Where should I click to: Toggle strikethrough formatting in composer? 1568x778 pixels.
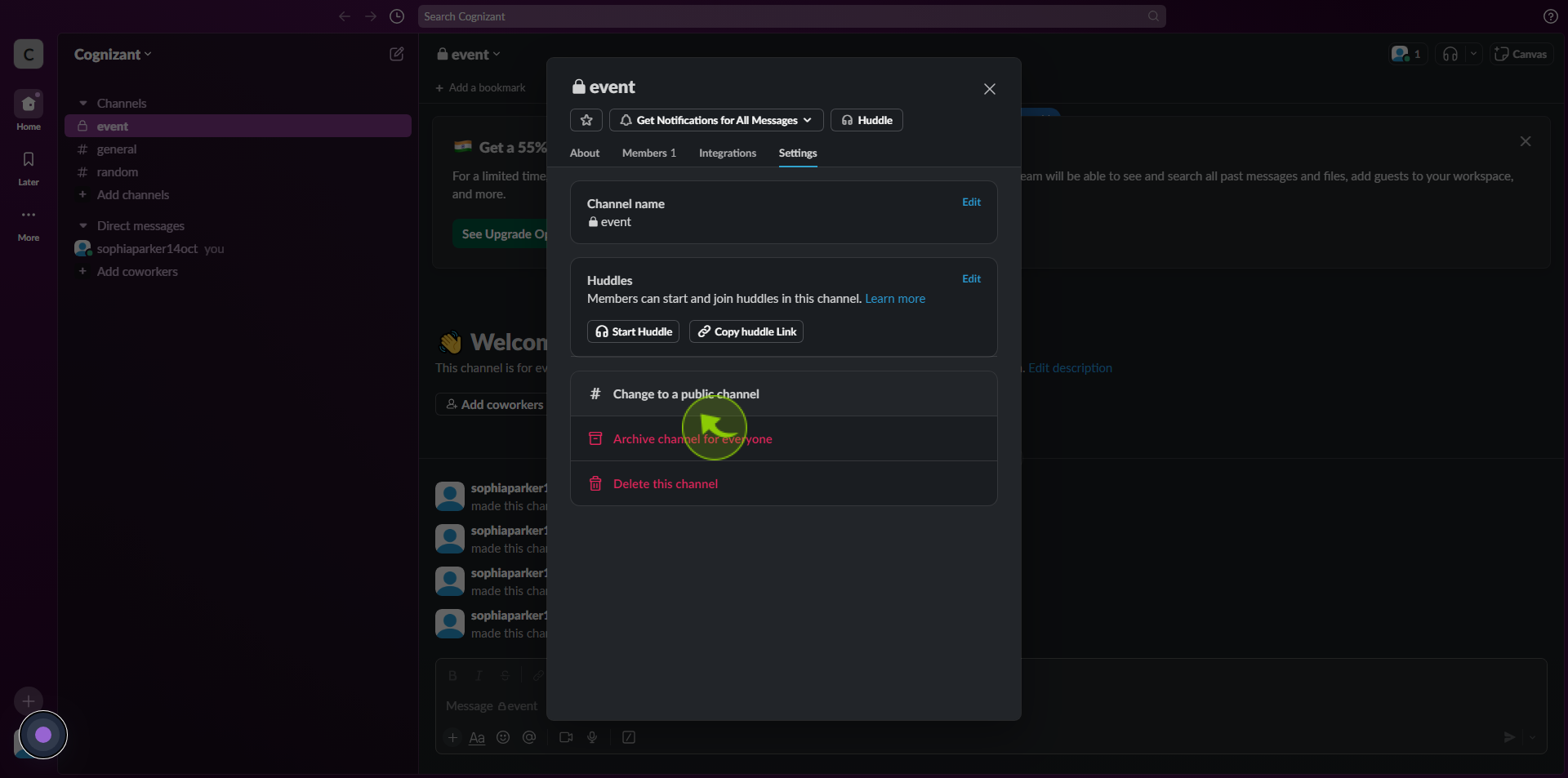(505, 676)
